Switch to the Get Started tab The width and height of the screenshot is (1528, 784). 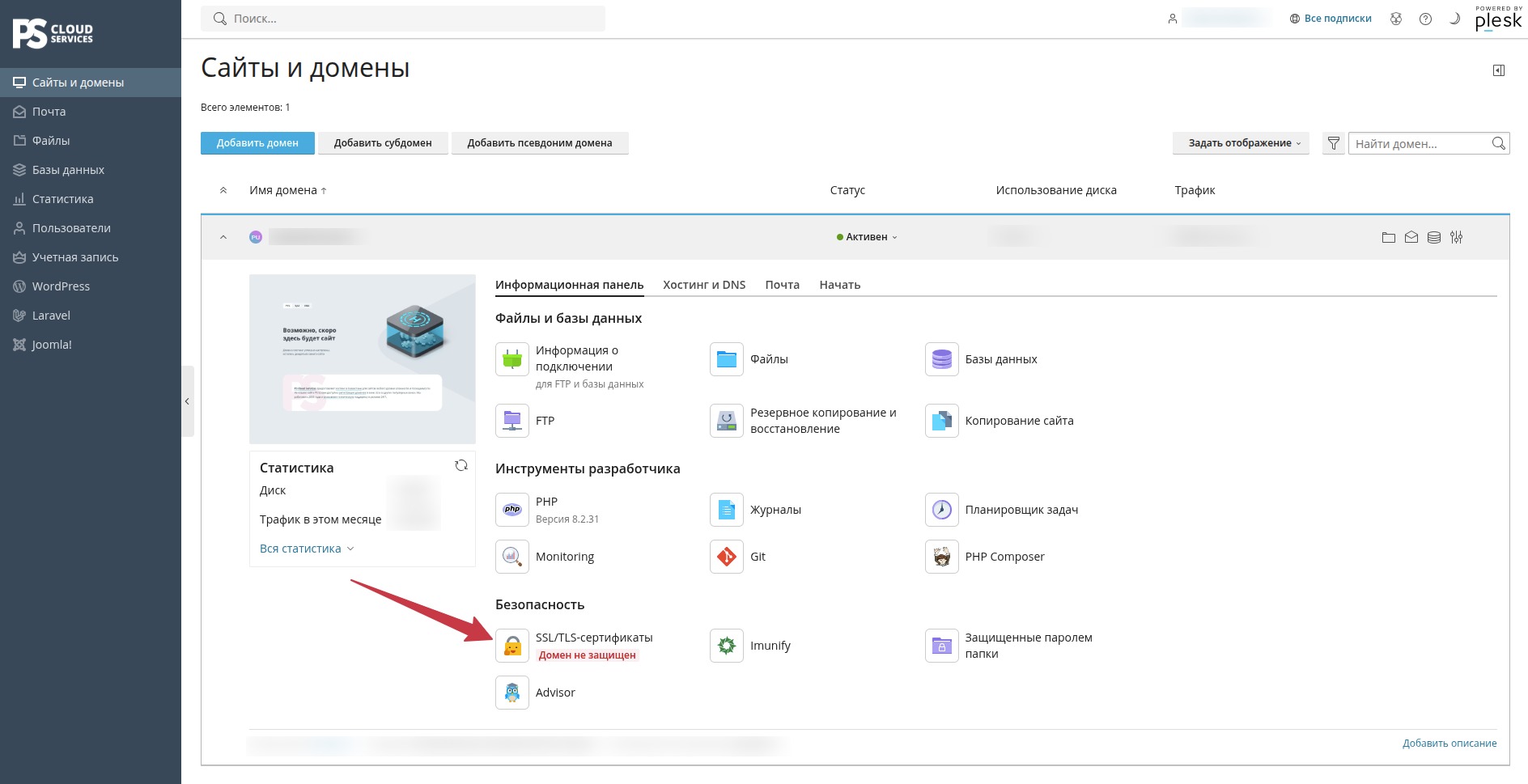coord(839,285)
